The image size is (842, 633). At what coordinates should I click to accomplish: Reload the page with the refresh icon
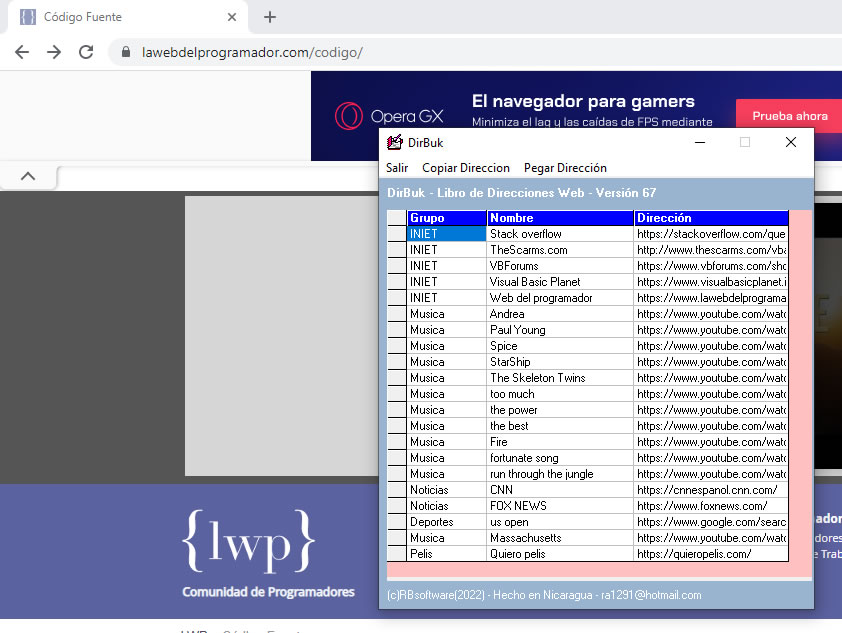86,52
